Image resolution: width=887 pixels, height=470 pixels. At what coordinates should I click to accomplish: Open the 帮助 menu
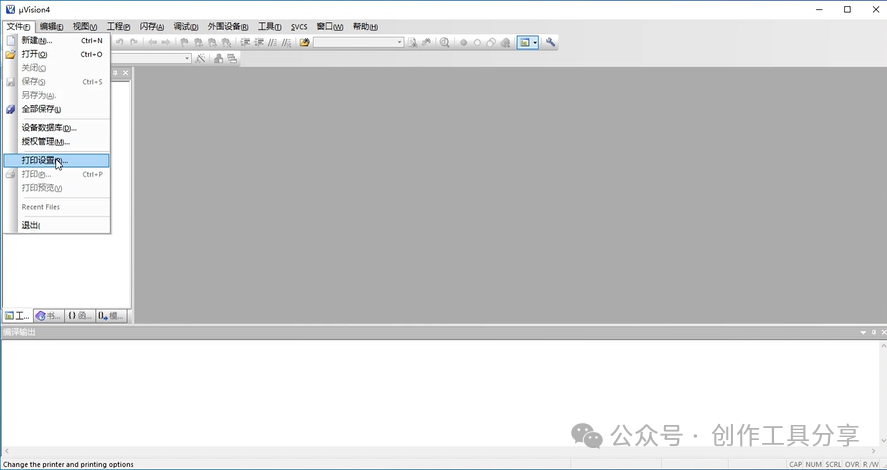[x=365, y=27]
